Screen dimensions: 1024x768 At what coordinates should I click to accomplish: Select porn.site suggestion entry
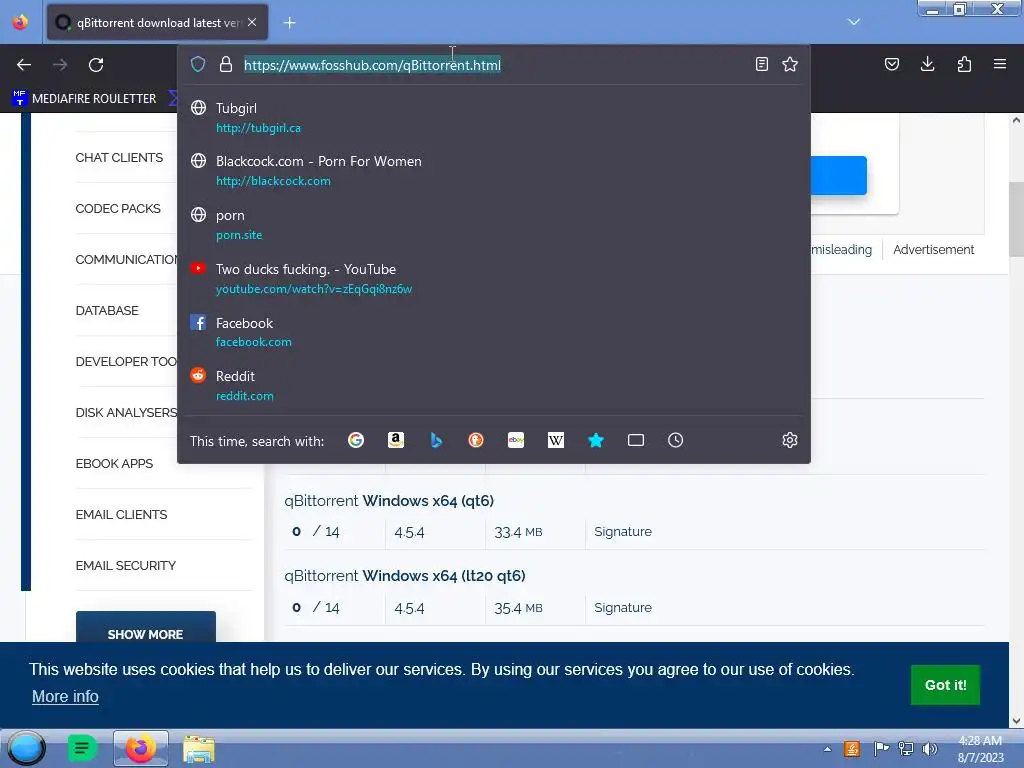(x=494, y=225)
